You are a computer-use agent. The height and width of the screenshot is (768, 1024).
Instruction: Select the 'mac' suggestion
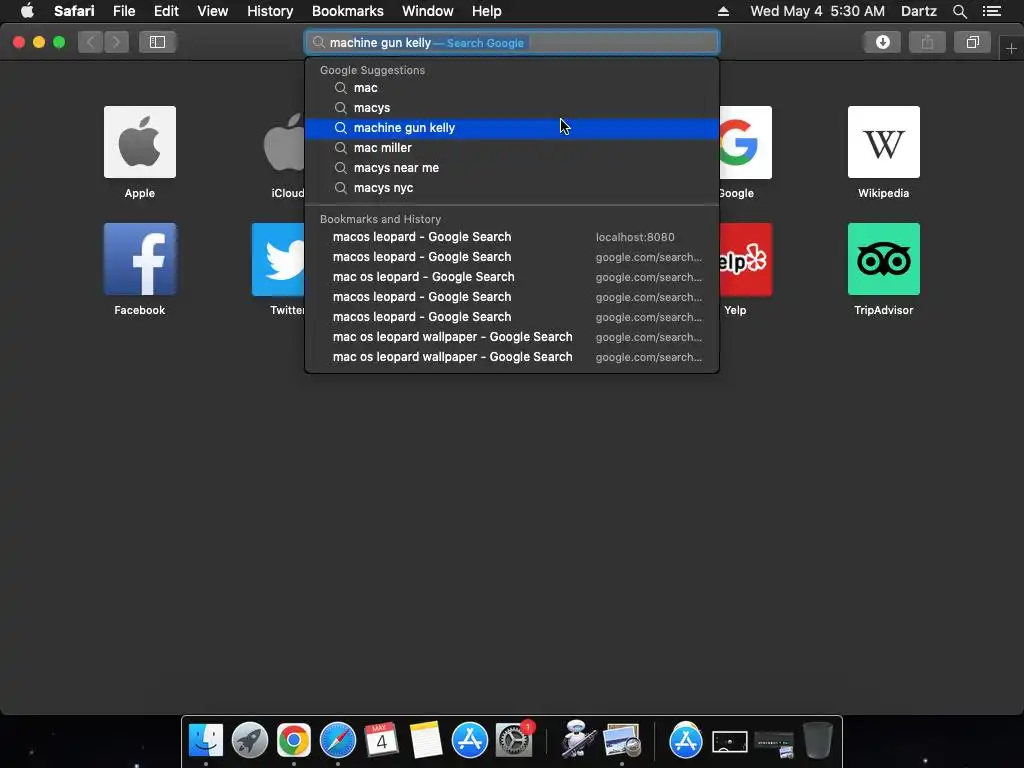coord(512,88)
